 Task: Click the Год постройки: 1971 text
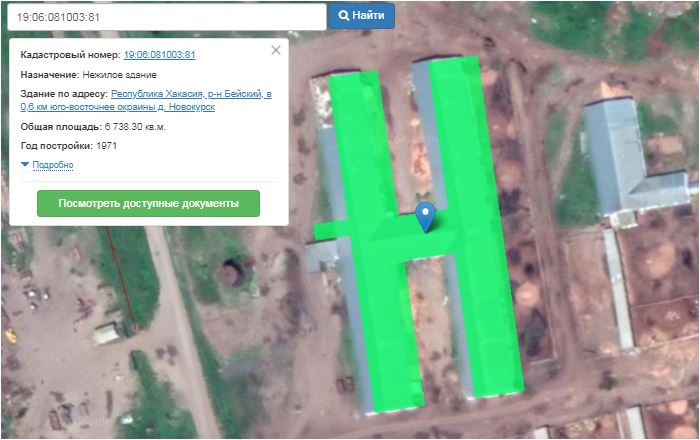[69, 146]
